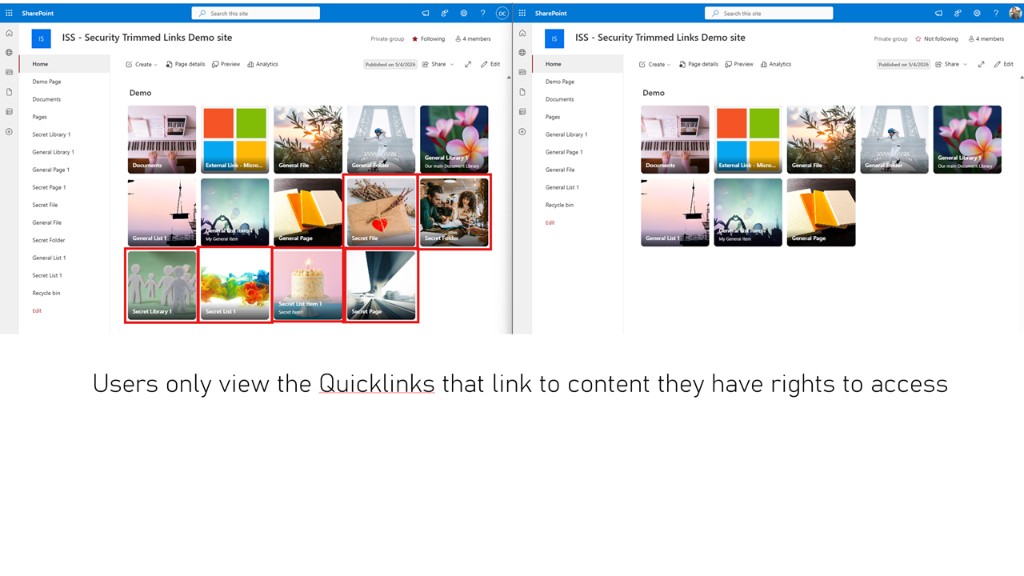Click the Secret List 1 colorful tile
This screenshot has width=1024, height=576.
coord(235,285)
